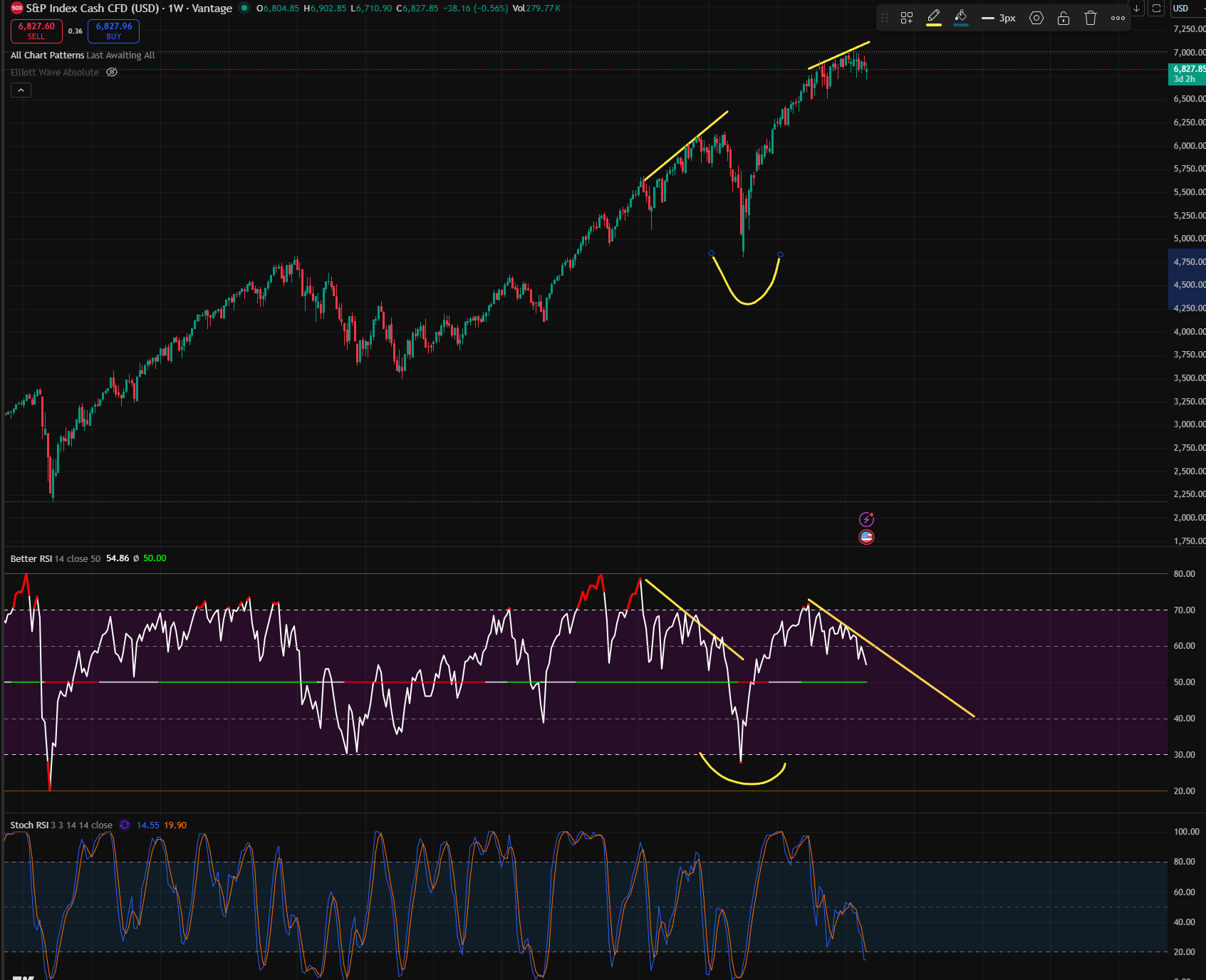Delete selected drawing with trash icon
Viewport: 1206px width, 980px height.
[1091, 19]
